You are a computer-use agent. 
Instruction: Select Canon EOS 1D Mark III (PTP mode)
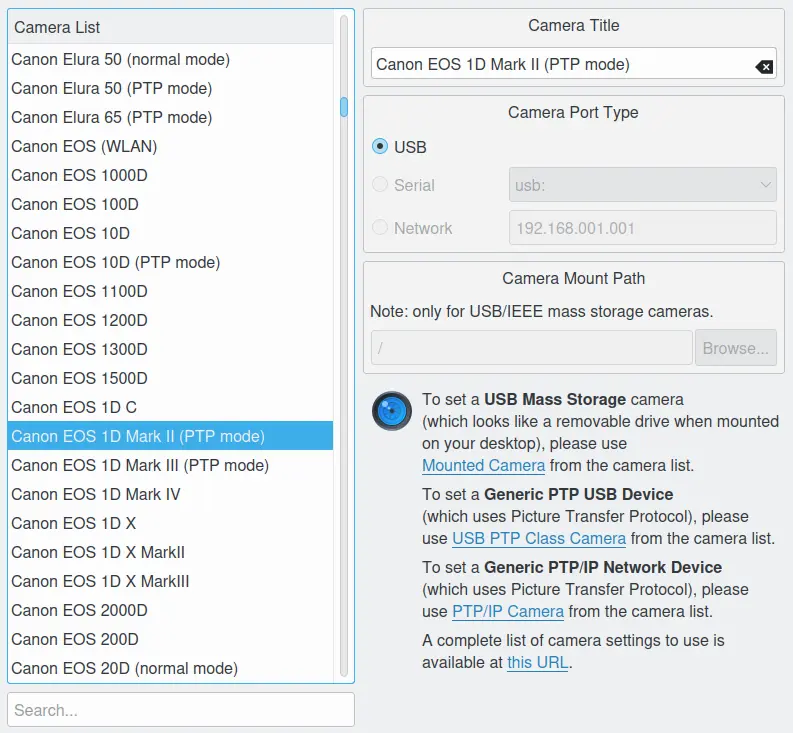tap(170, 465)
